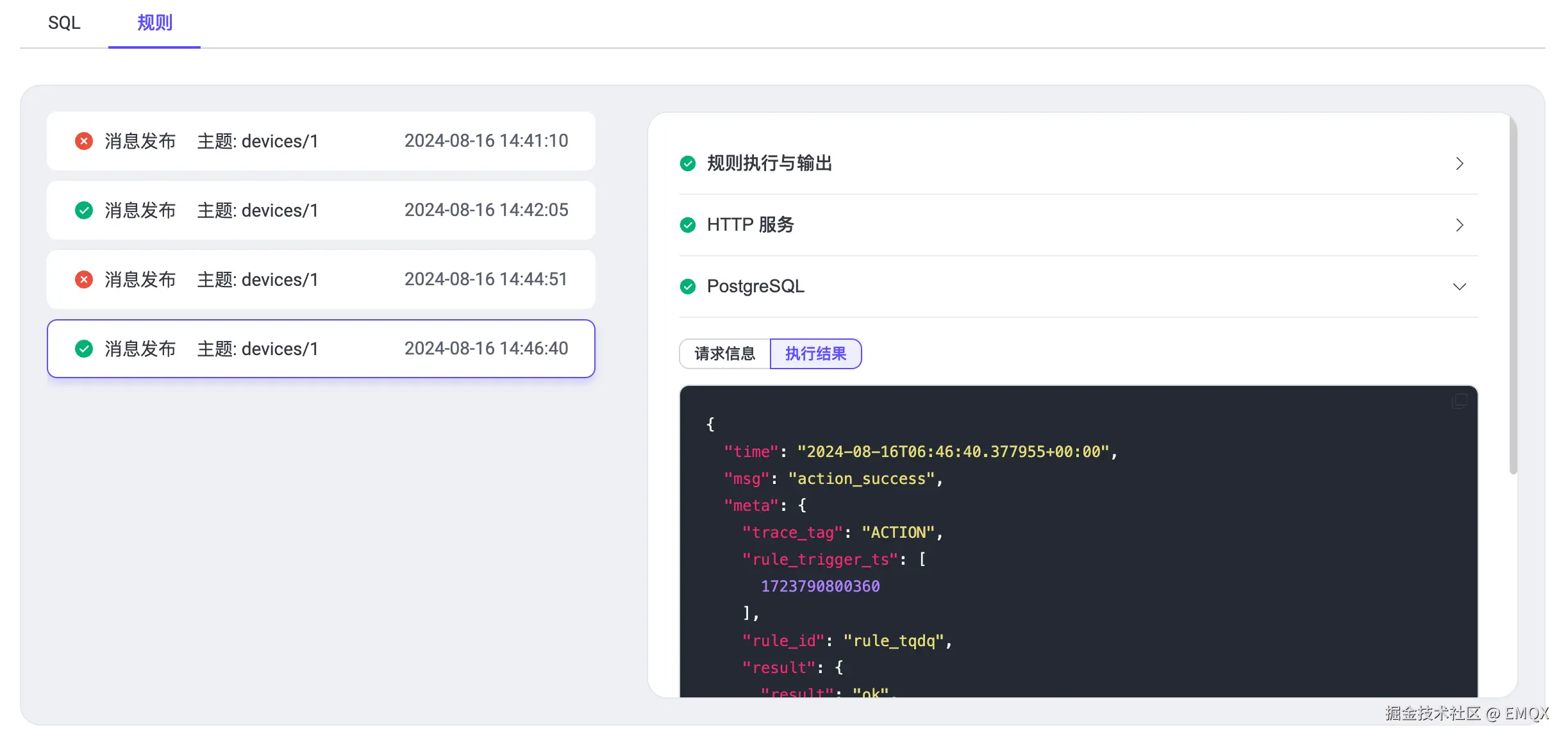Switch to the SQL tab

point(64,23)
